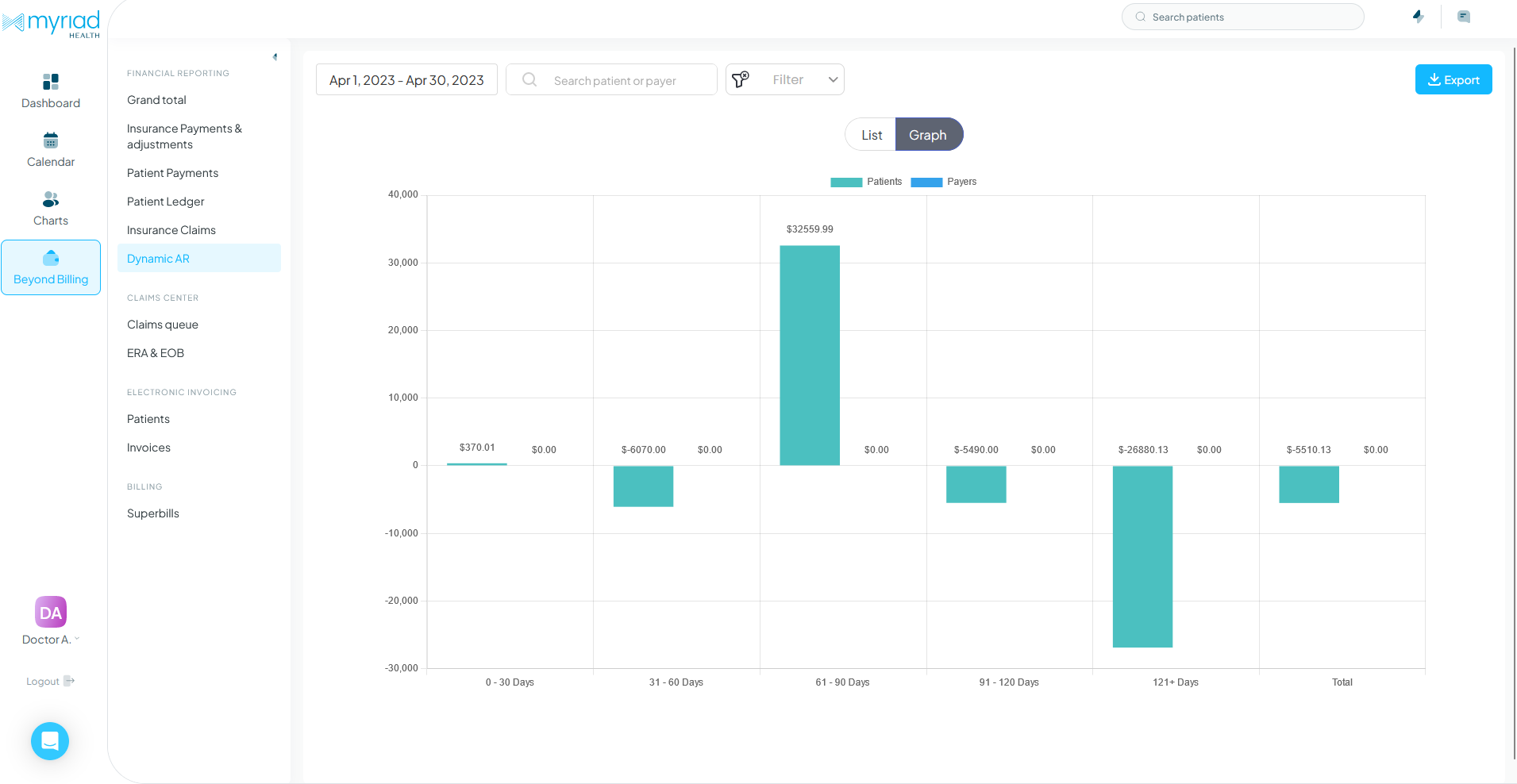The height and width of the screenshot is (784, 1517).
Task: Select Claims queue under Claims Center
Action: tap(162, 324)
